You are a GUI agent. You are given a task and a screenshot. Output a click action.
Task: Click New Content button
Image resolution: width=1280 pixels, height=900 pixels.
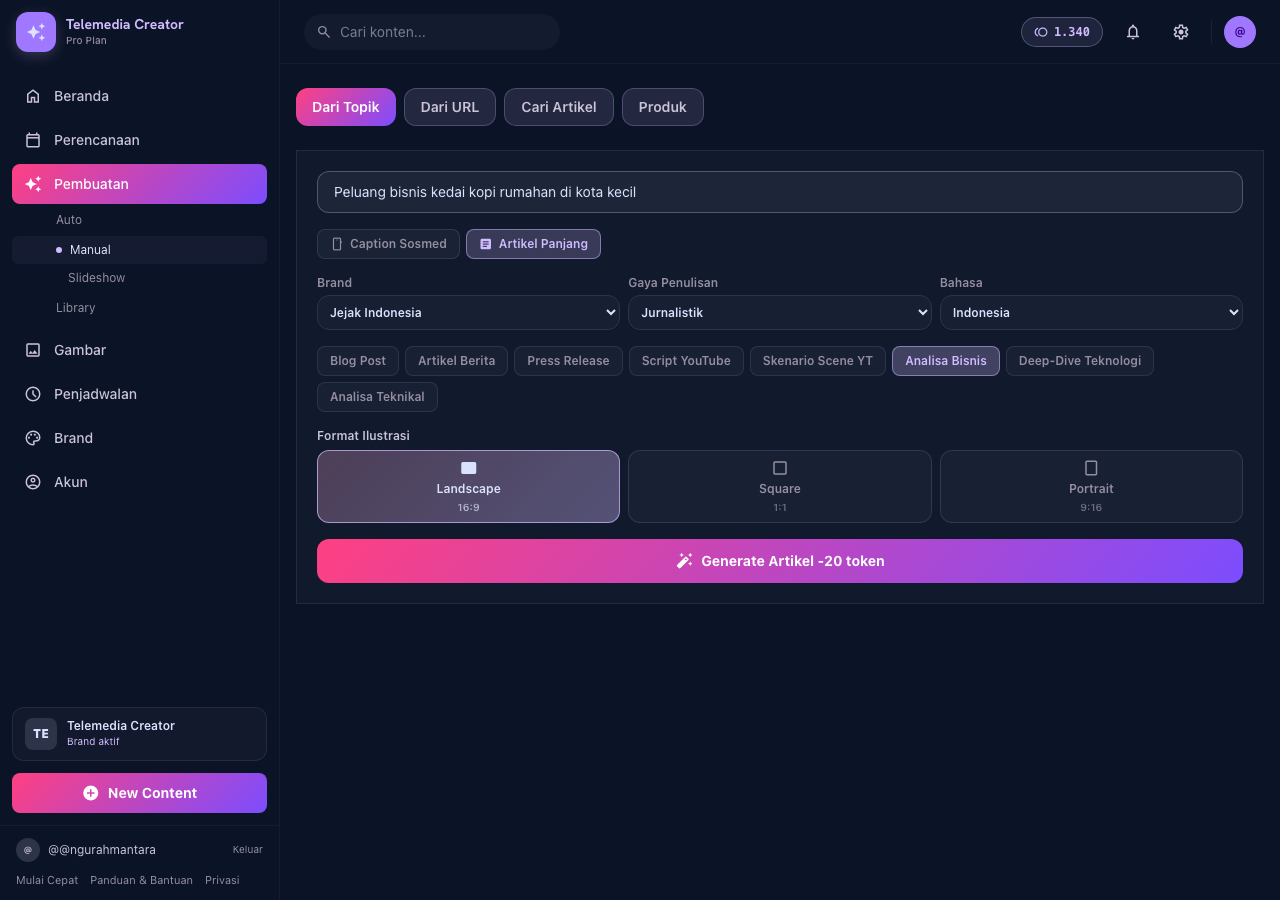pyautogui.click(x=139, y=793)
